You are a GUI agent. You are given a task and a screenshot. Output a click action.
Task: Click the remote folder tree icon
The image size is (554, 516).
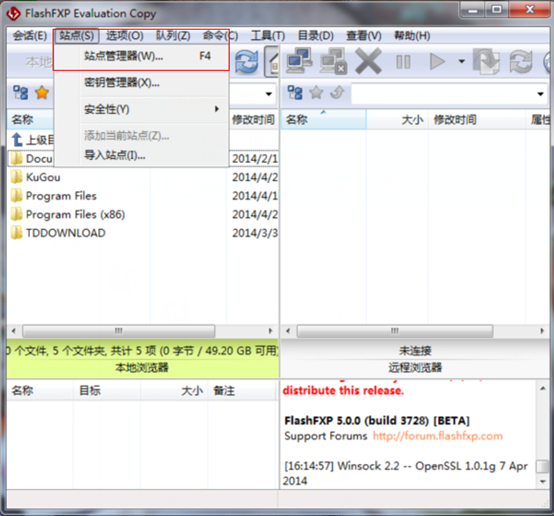295,93
